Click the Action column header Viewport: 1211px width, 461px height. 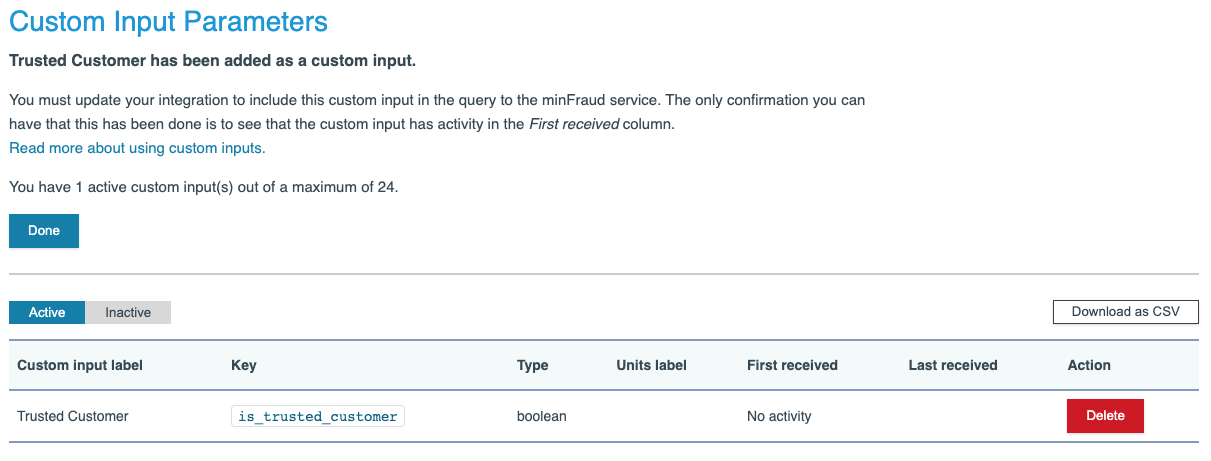point(1089,365)
